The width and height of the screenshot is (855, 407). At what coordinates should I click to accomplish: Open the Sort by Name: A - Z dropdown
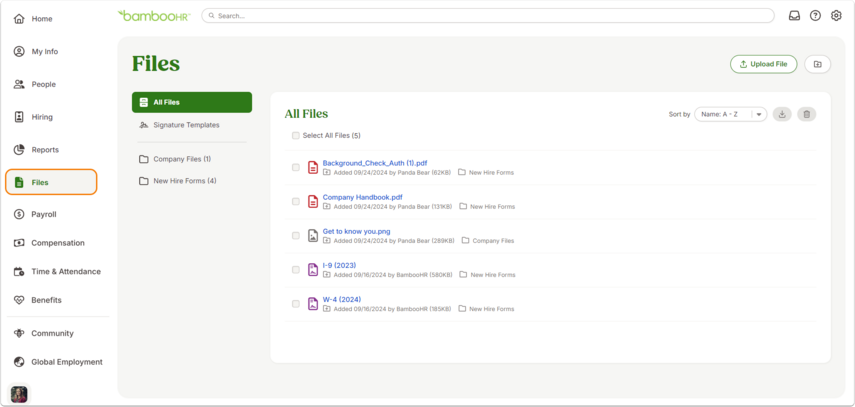[730, 114]
